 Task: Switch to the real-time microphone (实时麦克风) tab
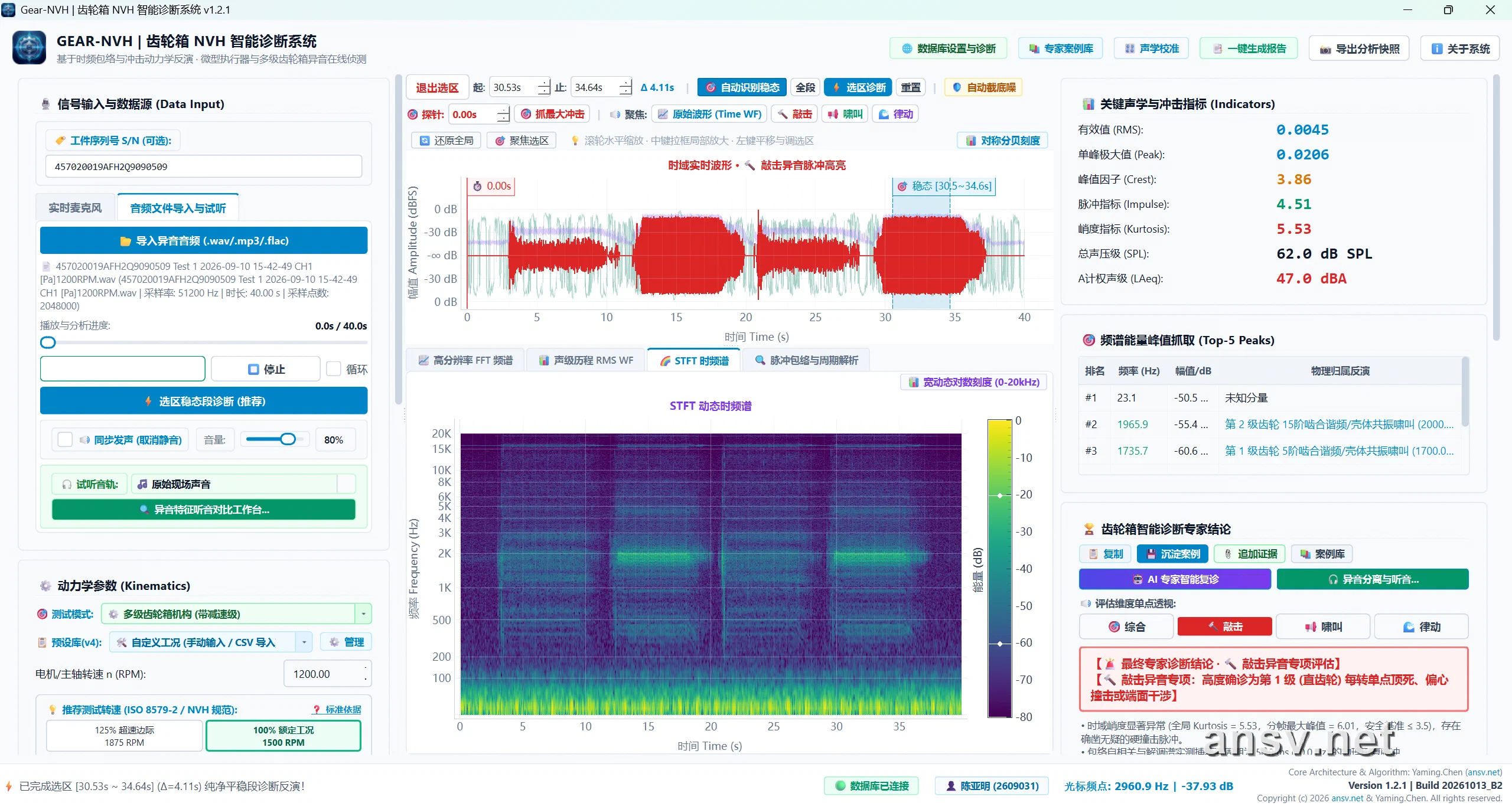click(x=75, y=208)
